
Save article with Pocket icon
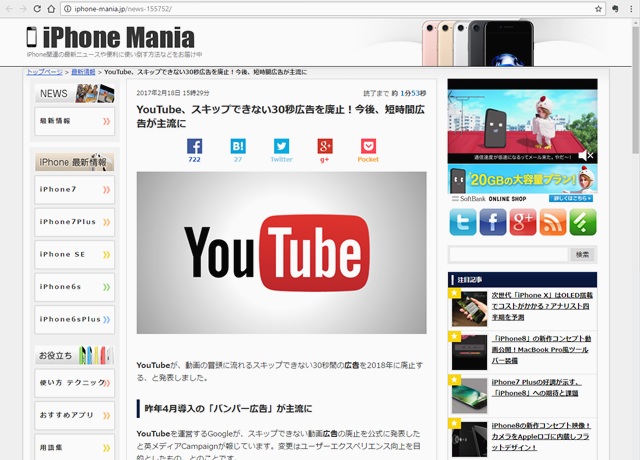point(368,146)
